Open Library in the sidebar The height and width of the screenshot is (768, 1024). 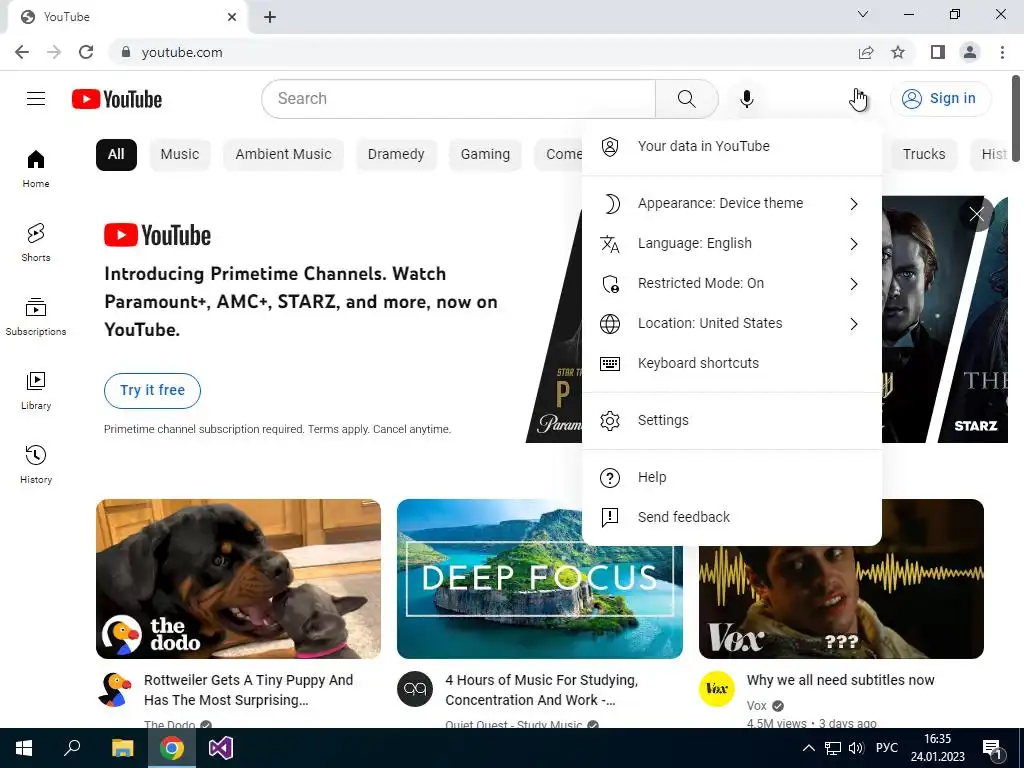click(x=36, y=391)
